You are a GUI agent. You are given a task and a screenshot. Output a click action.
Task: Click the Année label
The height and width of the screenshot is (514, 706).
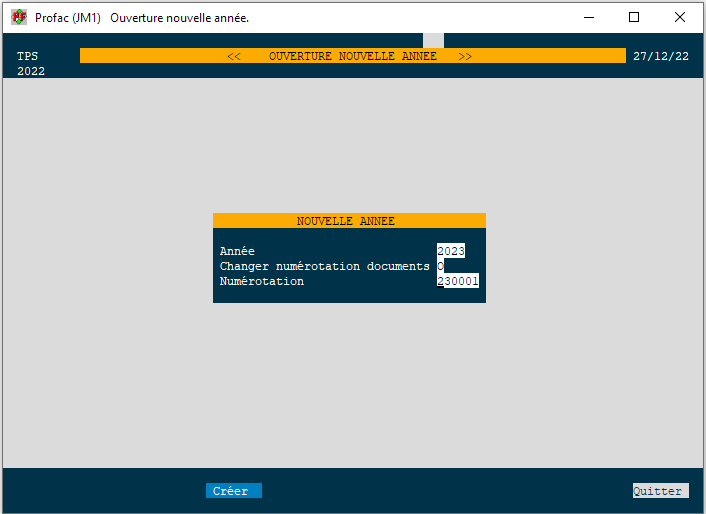pos(237,251)
